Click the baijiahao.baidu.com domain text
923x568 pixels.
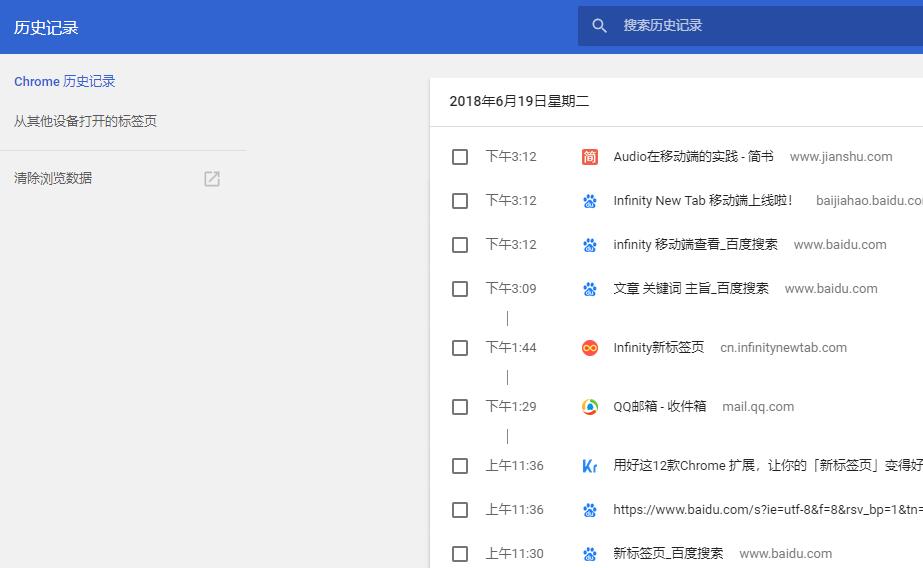(x=869, y=201)
